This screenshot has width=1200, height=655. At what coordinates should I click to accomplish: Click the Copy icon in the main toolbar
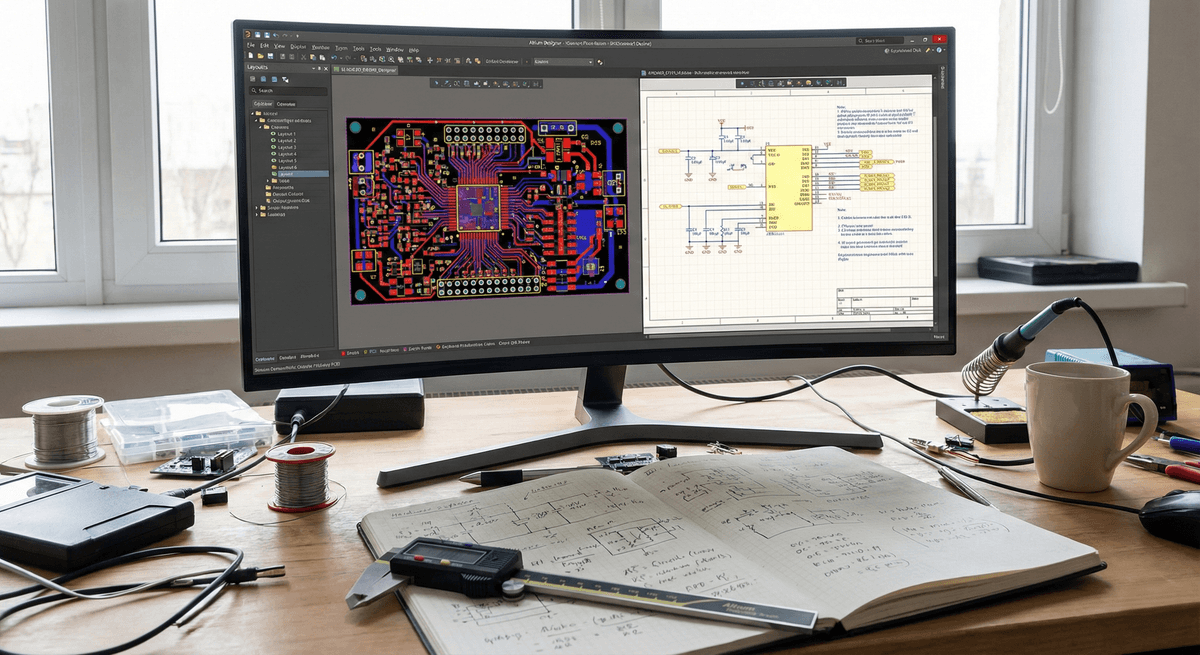point(313,56)
